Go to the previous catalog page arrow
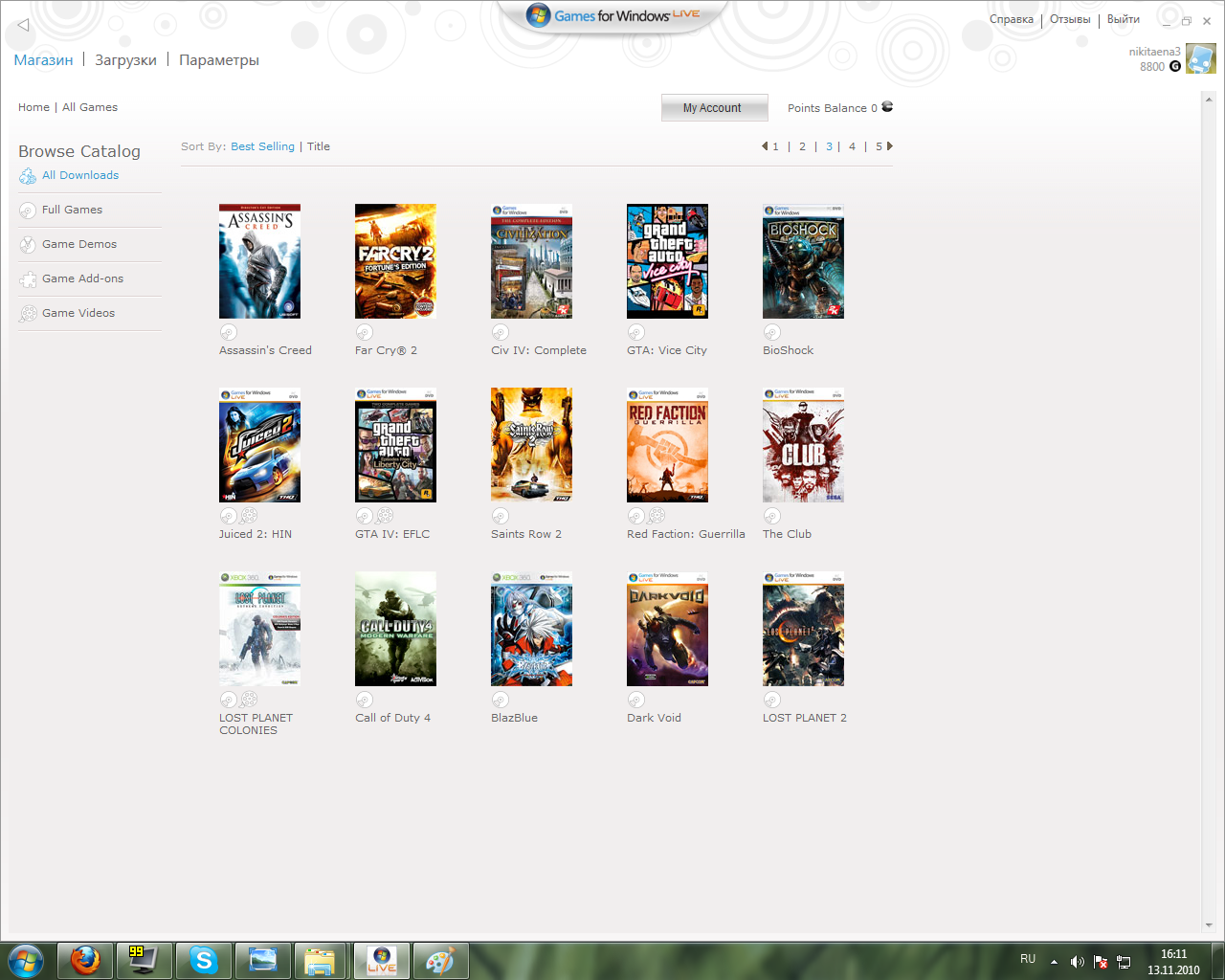Image resolution: width=1225 pixels, height=980 pixels. pos(765,146)
